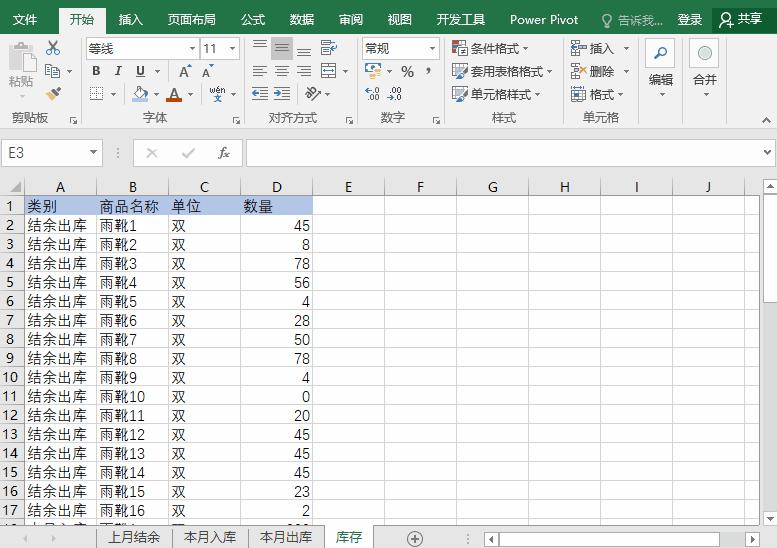Expand the formula bar

tap(767, 153)
